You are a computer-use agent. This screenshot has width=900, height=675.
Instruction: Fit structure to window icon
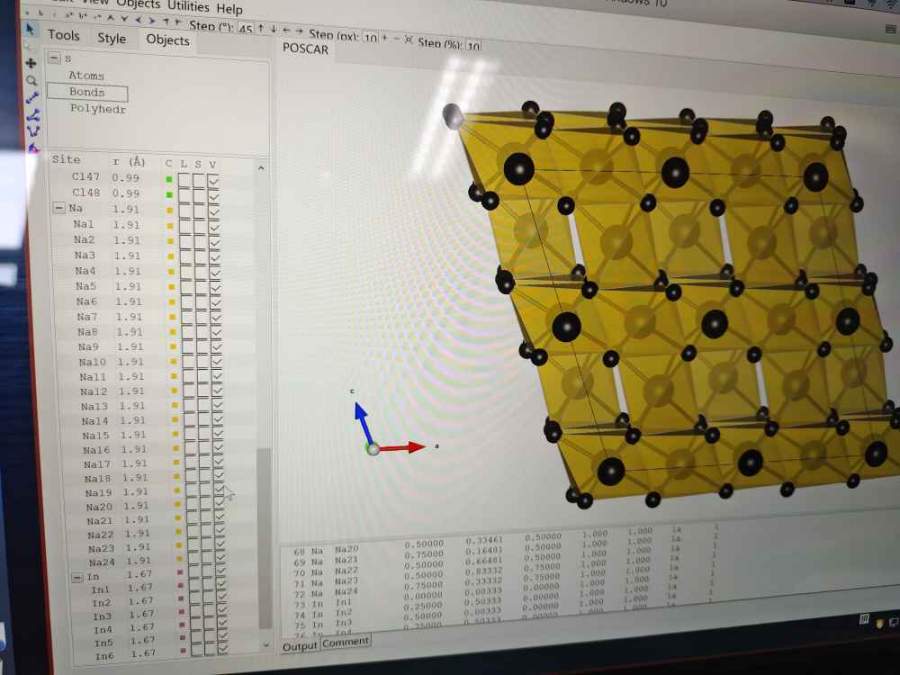tap(408, 40)
